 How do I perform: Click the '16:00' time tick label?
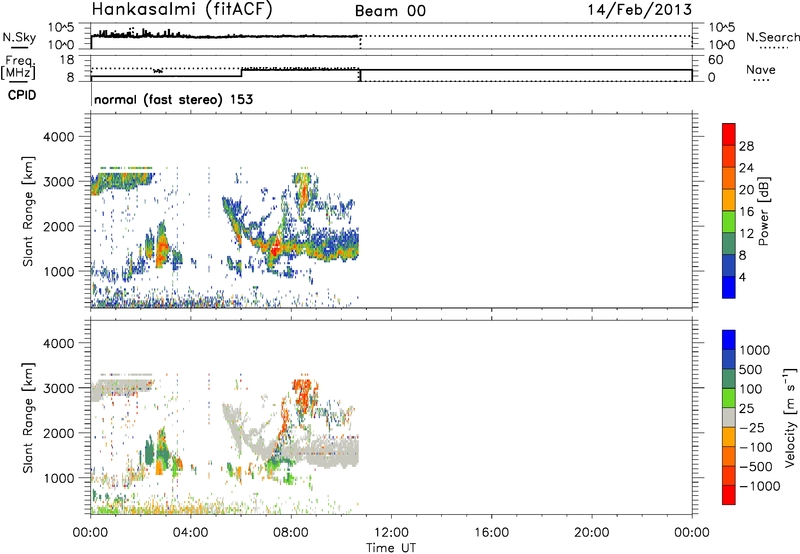click(x=491, y=533)
